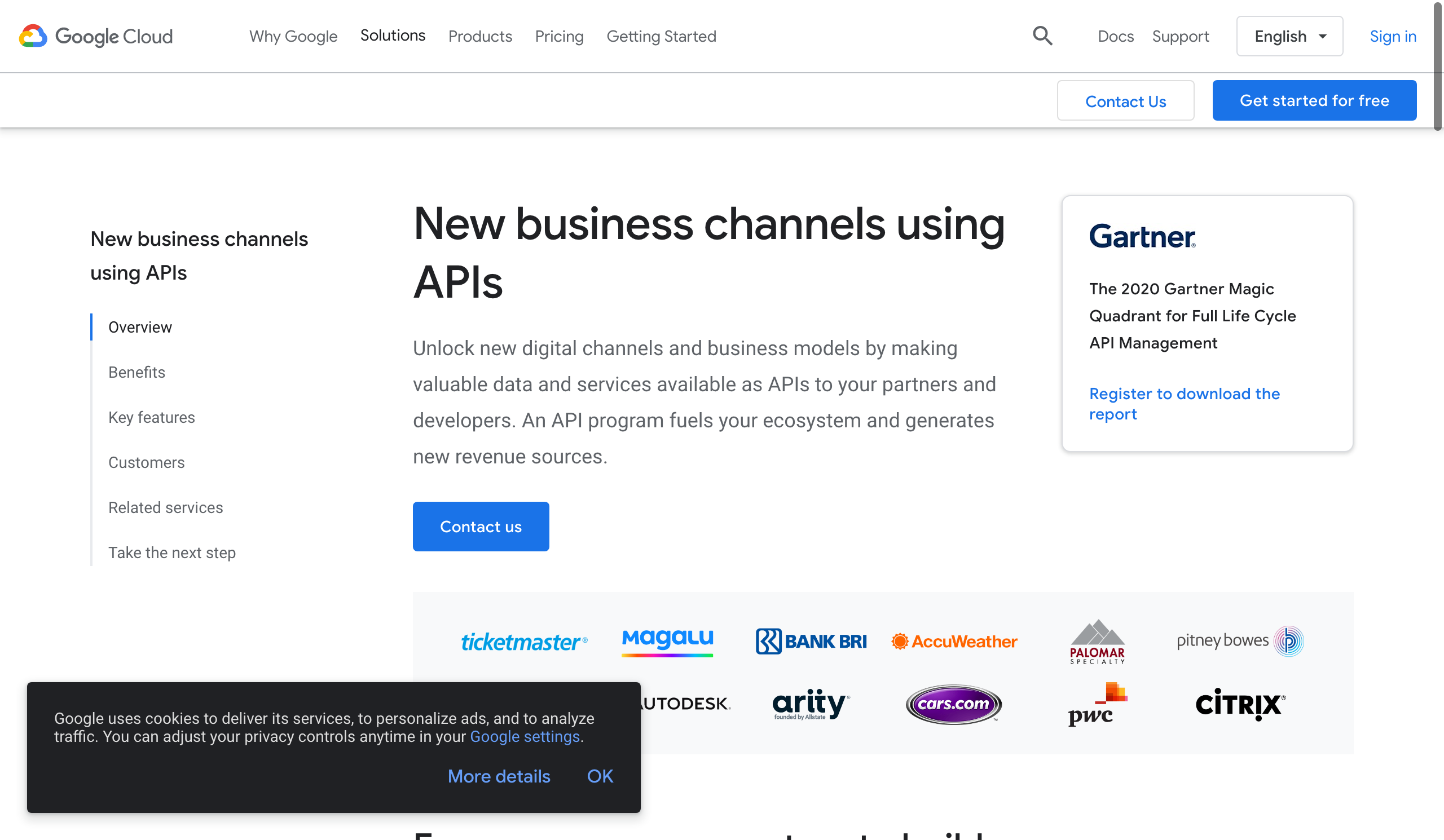Viewport: 1444px width, 840px height.
Task: Accept cookies with the OK button
Action: click(600, 776)
